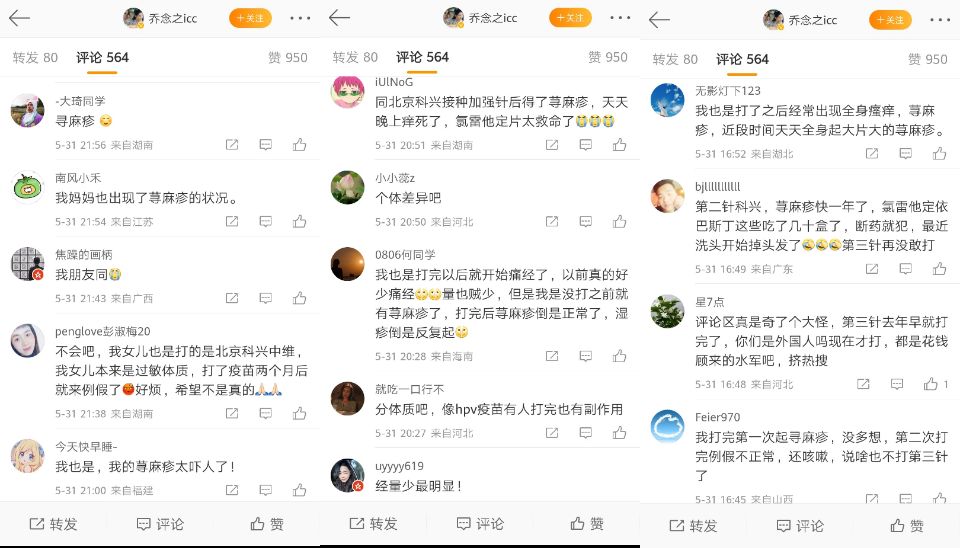Reply to 南风小禾's comment
This screenshot has width=960, height=548.
pos(266,221)
